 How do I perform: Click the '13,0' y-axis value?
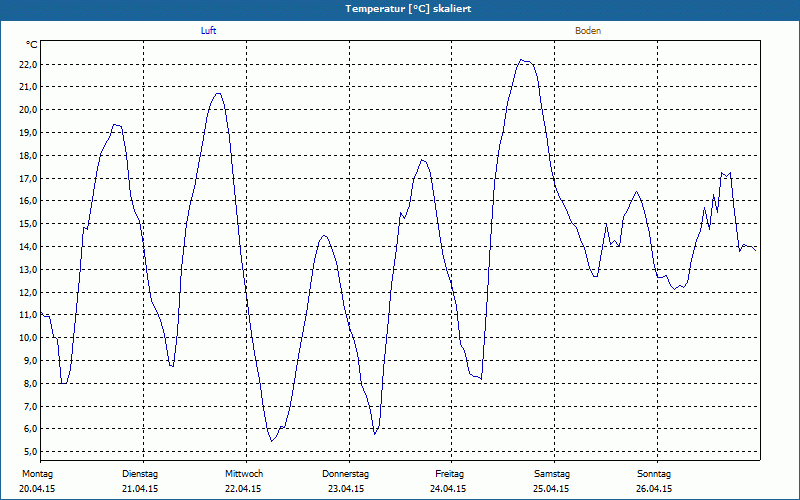point(28,269)
